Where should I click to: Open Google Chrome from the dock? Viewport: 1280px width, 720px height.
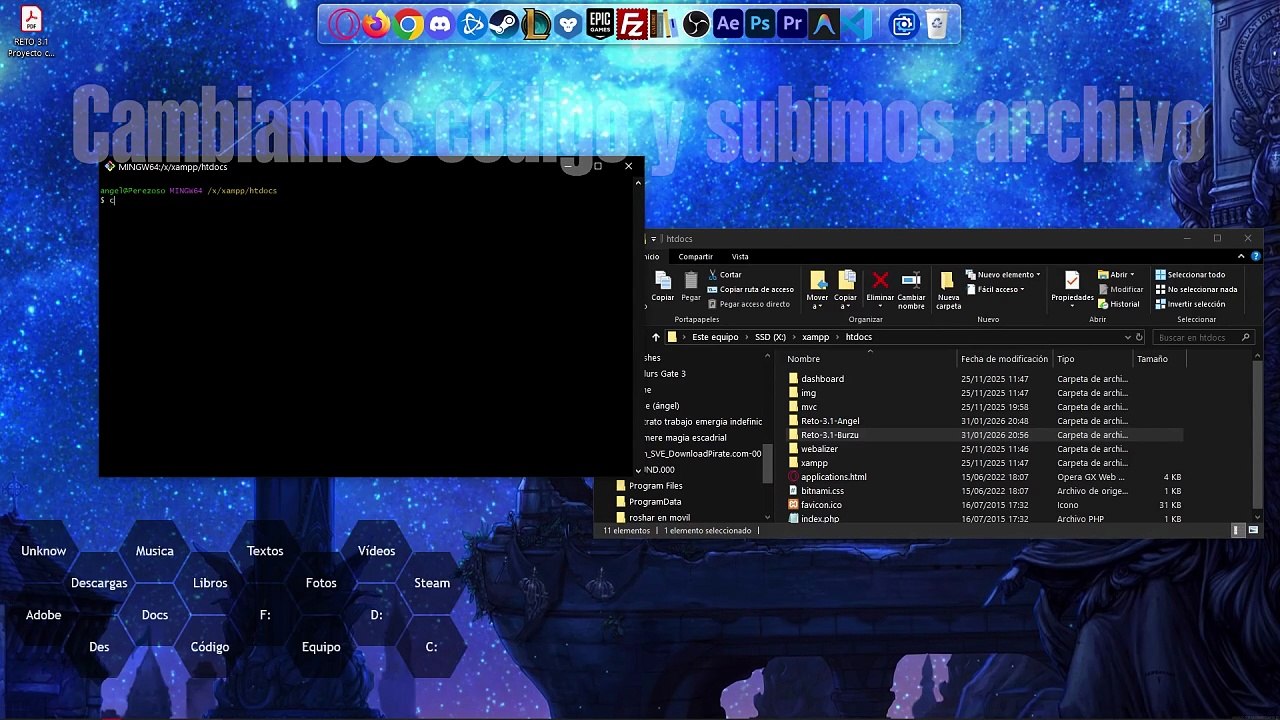[408, 24]
